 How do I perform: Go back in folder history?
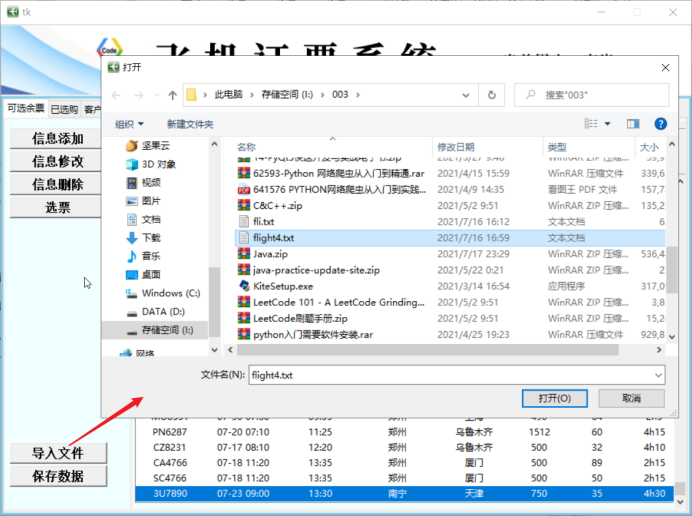tap(117, 95)
